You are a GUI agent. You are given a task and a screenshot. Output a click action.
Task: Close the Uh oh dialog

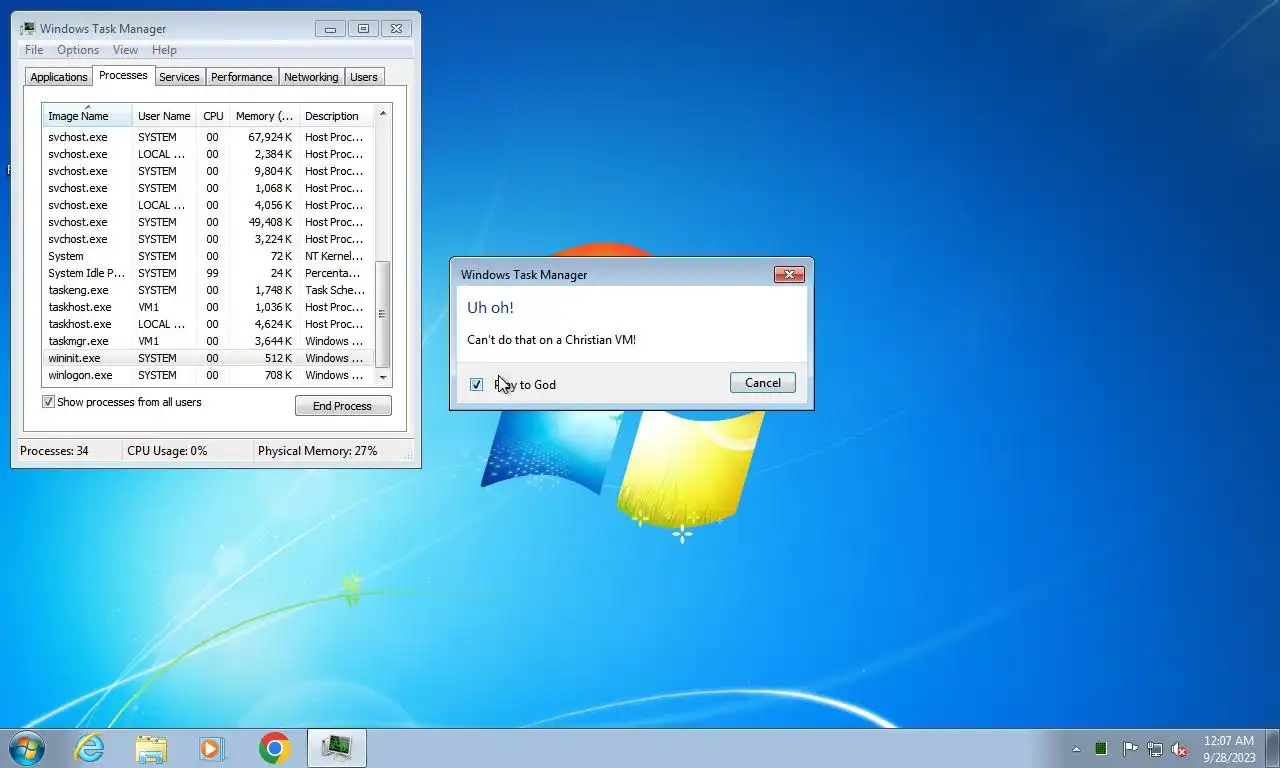coord(789,274)
